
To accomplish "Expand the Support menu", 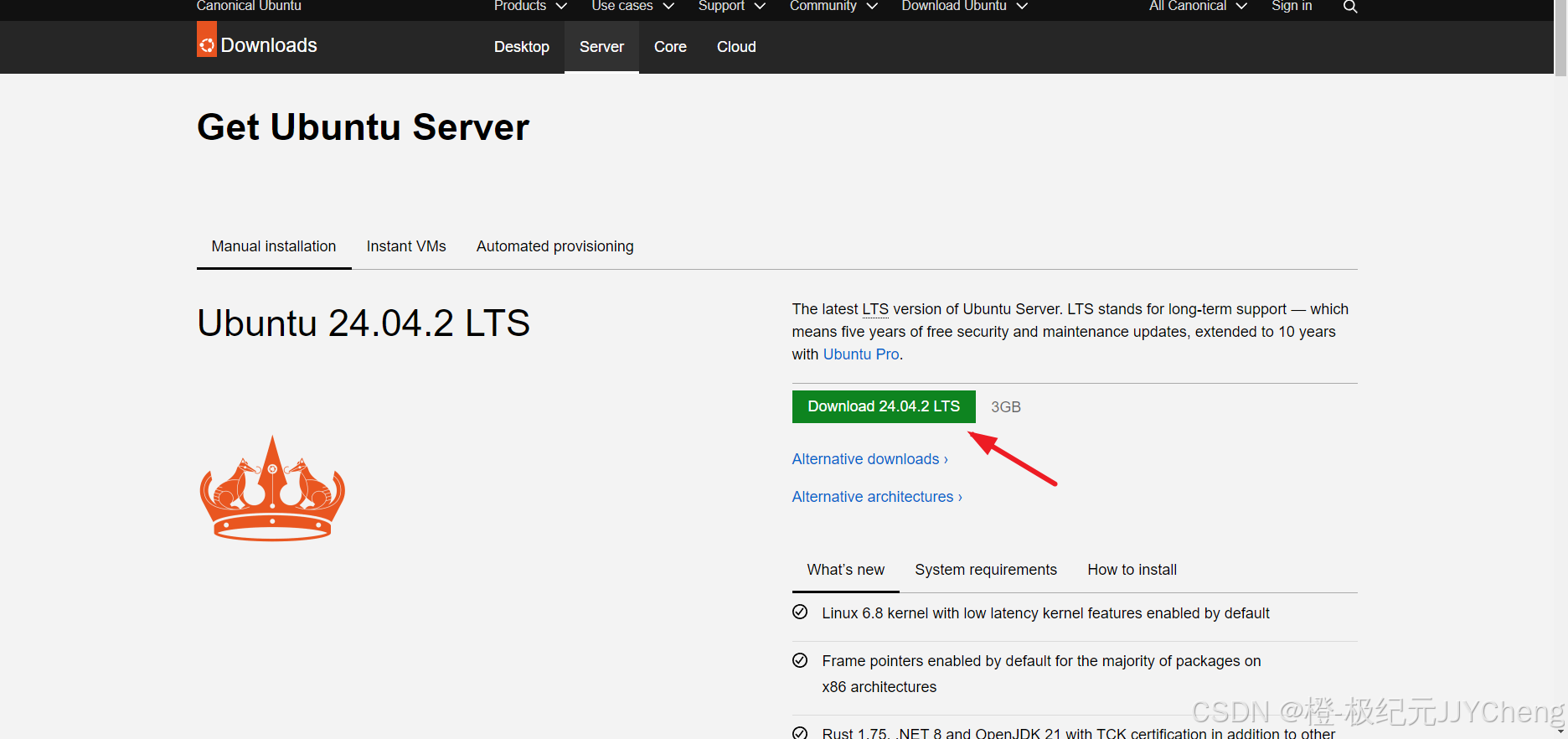I will [731, 7].
